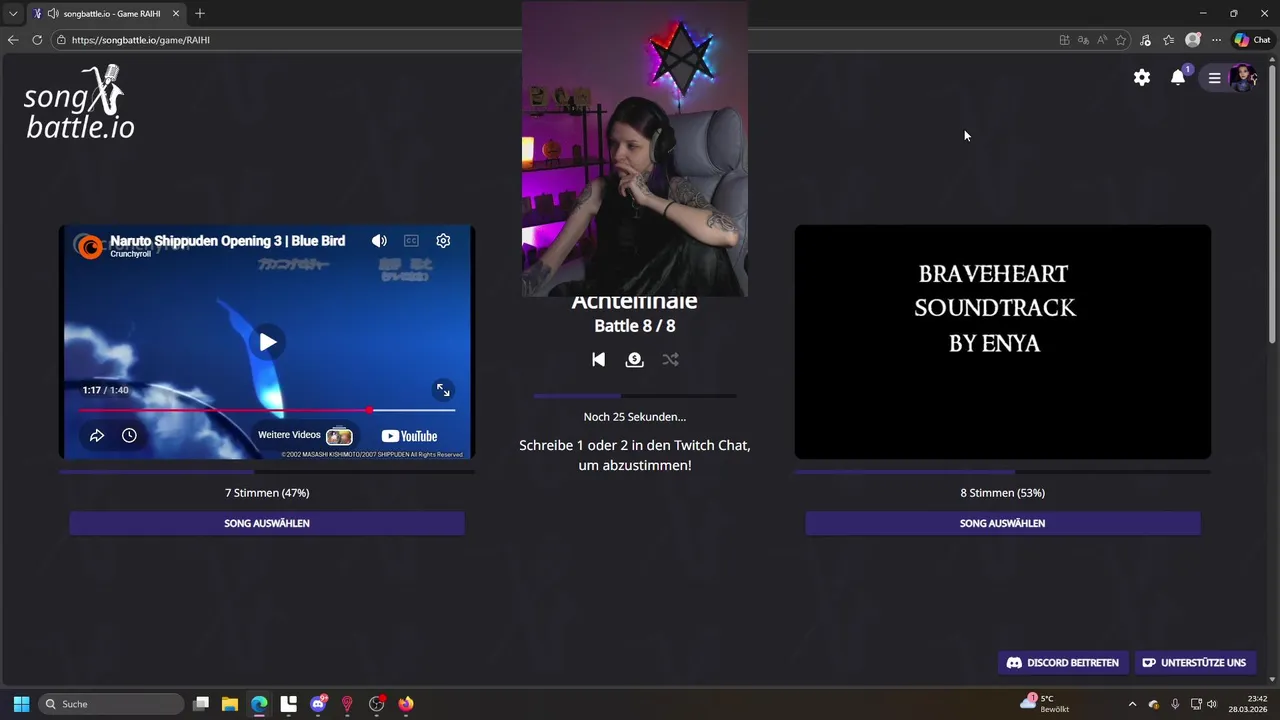The height and width of the screenshot is (720, 1280).
Task: Open a new browser tab
Action: (x=200, y=13)
